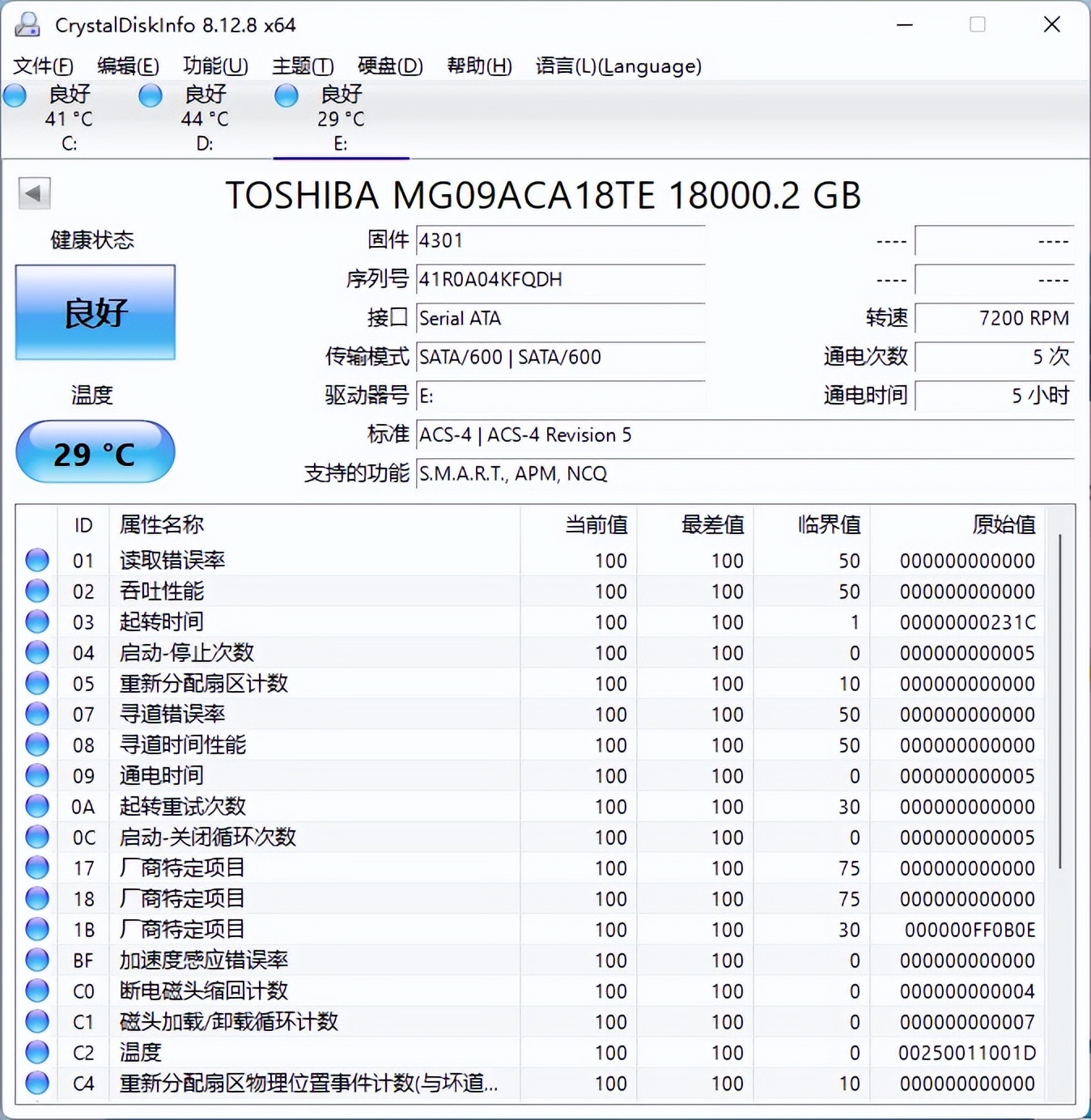Click the firmware field showing 4301
The image size is (1091, 1120).
click(560, 240)
